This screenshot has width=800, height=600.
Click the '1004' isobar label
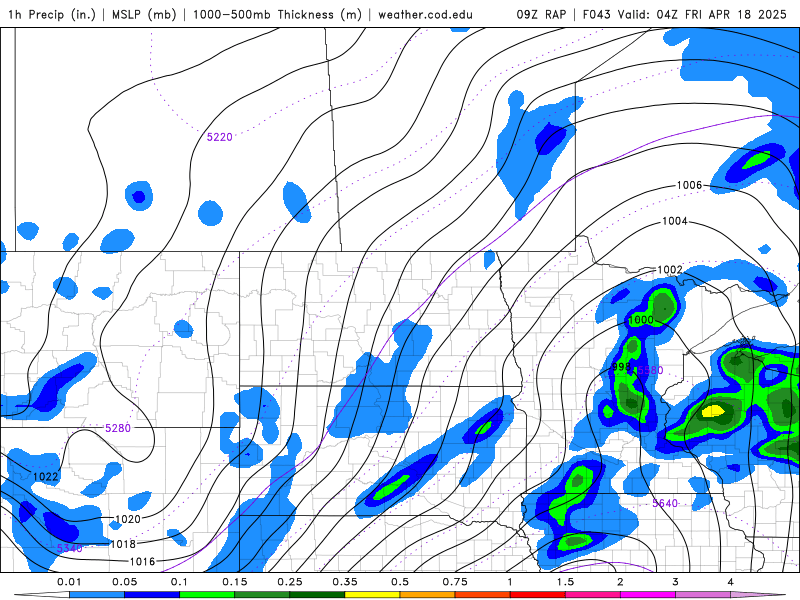674,221
